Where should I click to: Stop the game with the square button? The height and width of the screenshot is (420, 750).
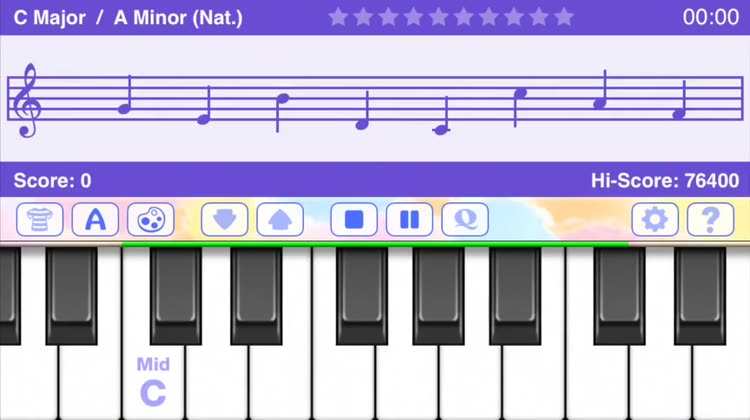pos(354,220)
